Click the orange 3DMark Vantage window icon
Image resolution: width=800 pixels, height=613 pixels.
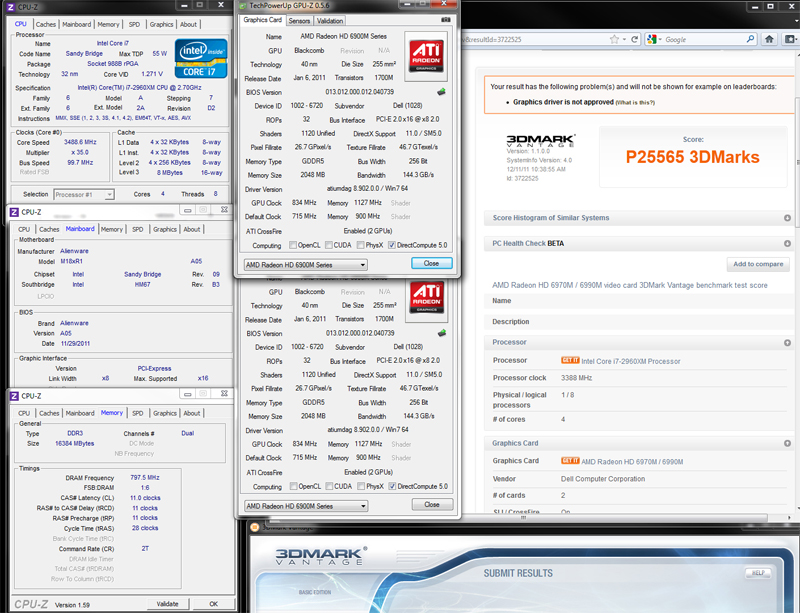tap(255, 527)
